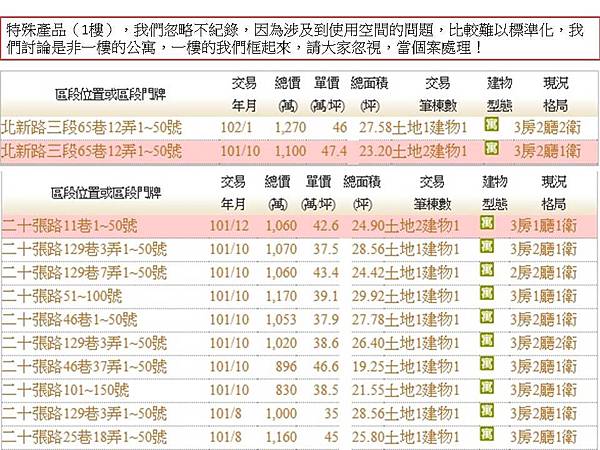
Task: Click apartment icon in 二十張路101~150號 row
Action: [487, 387]
